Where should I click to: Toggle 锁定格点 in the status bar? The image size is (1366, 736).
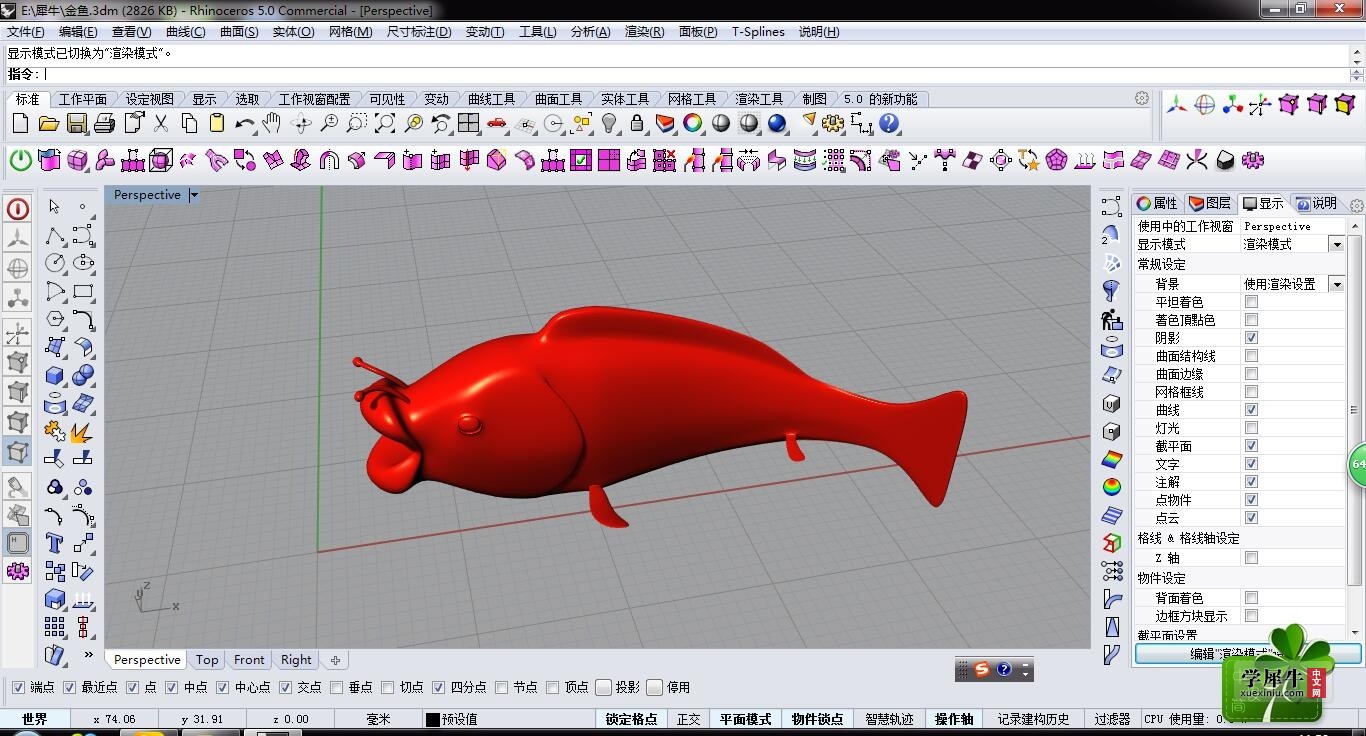click(631, 719)
